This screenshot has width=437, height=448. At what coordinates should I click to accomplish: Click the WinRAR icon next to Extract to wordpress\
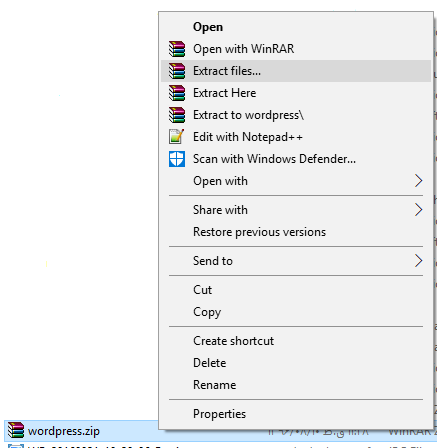pos(177,115)
